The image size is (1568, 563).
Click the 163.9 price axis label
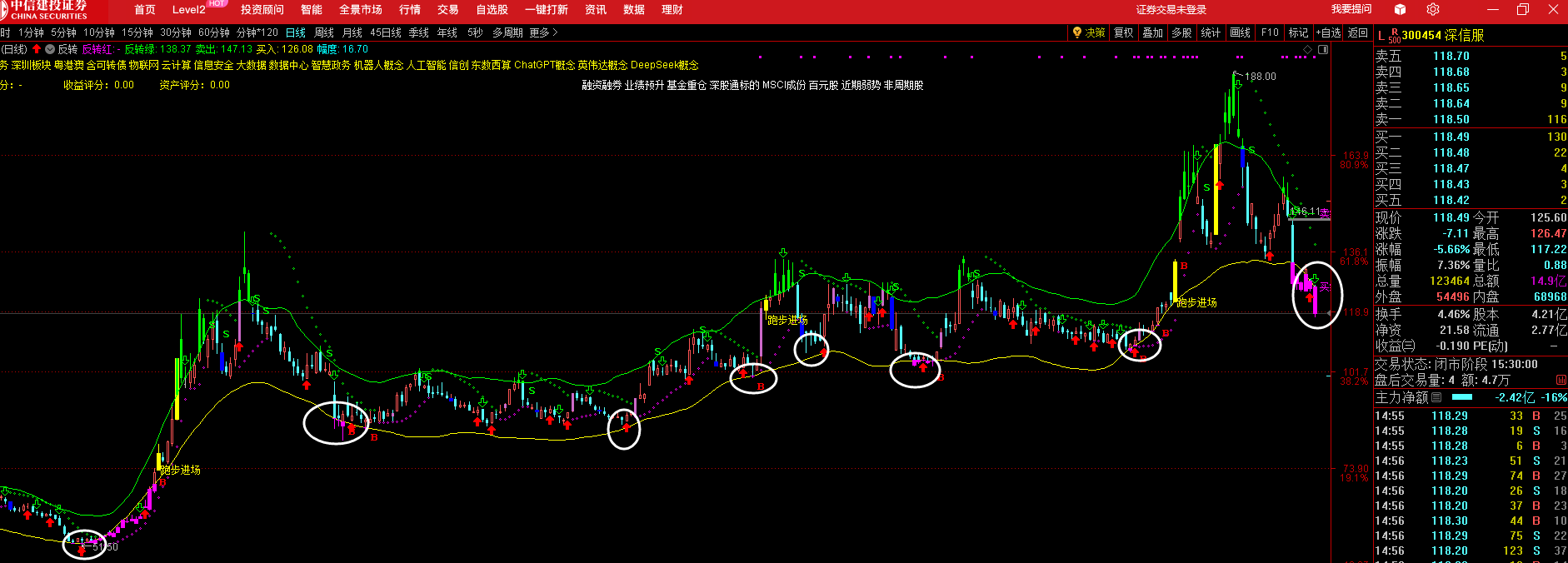pyautogui.click(x=1356, y=156)
